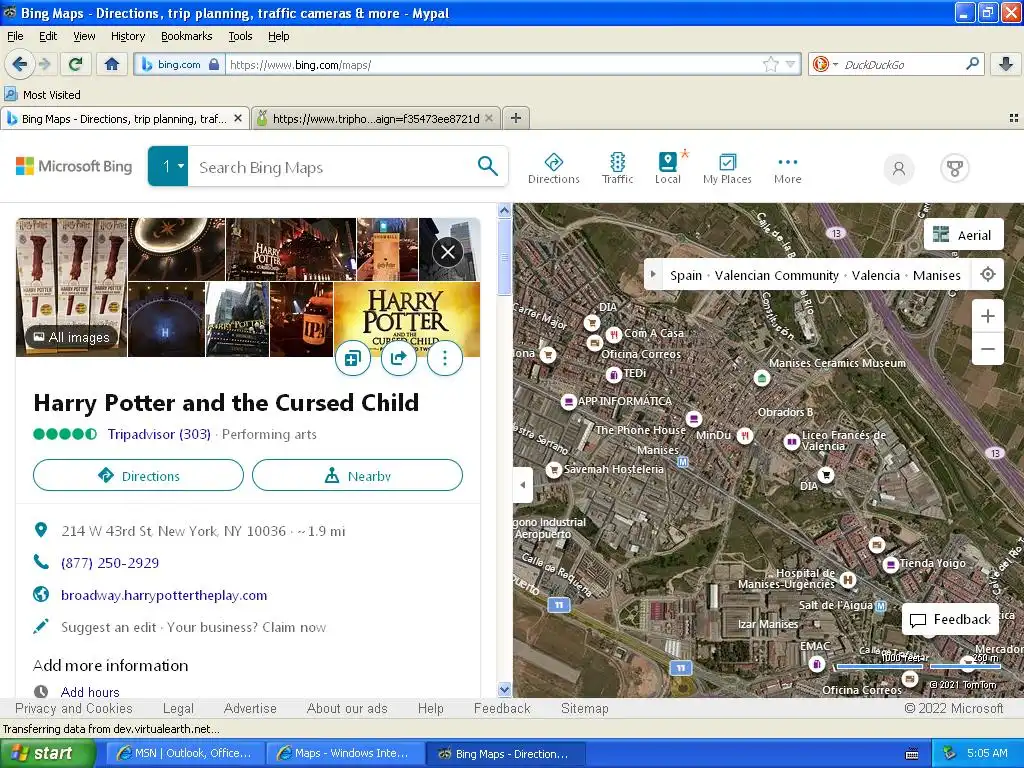Click the search magnifier in Bing Maps box
The image size is (1024, 768).
click(487, 166)
